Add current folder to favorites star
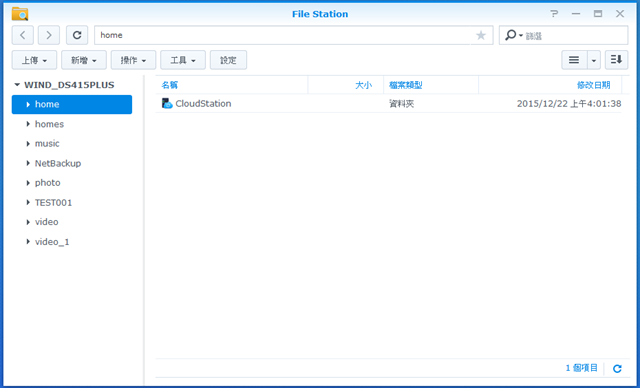 (481, 35)
